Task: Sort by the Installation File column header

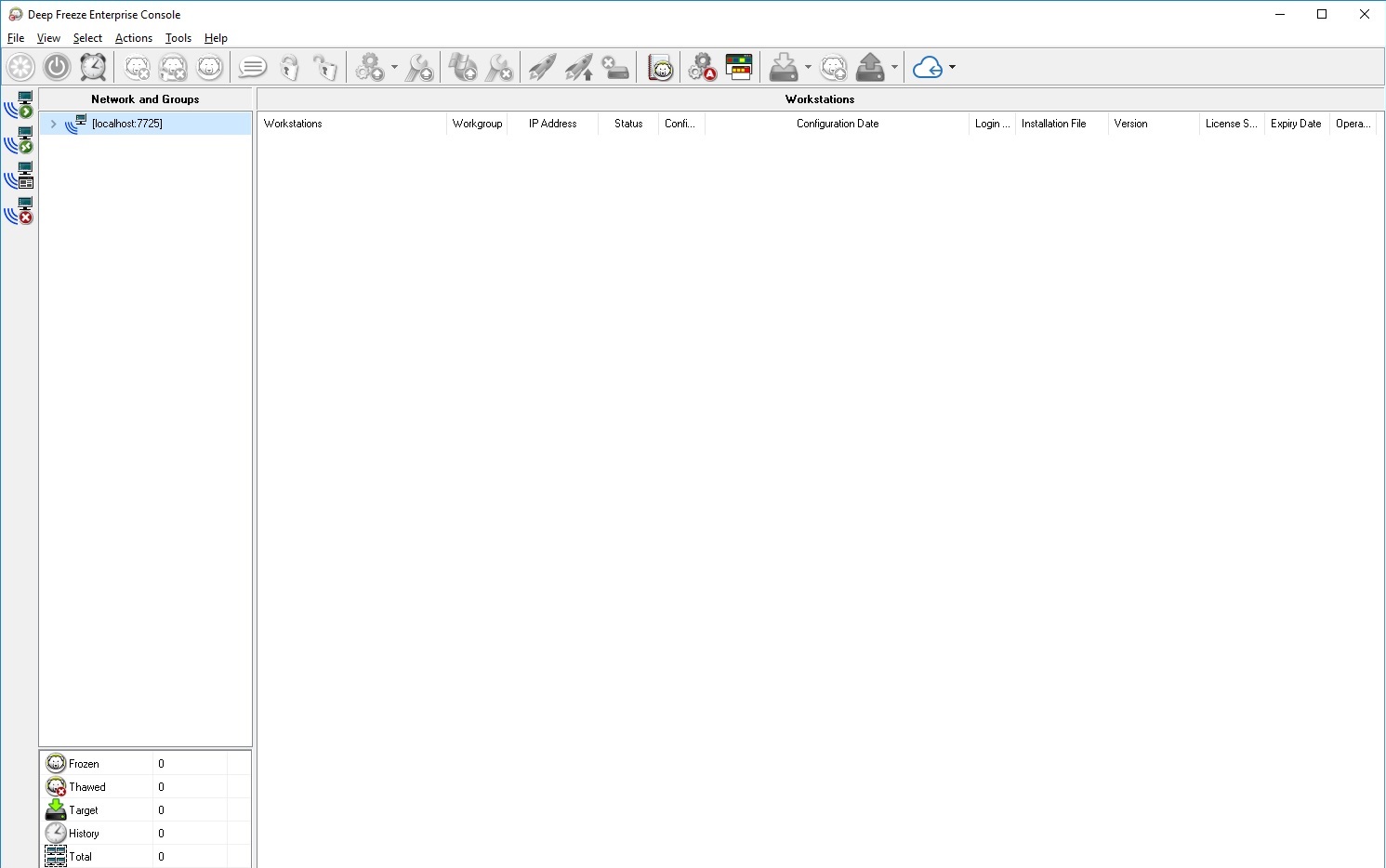Action: (x=1062, y=124)
